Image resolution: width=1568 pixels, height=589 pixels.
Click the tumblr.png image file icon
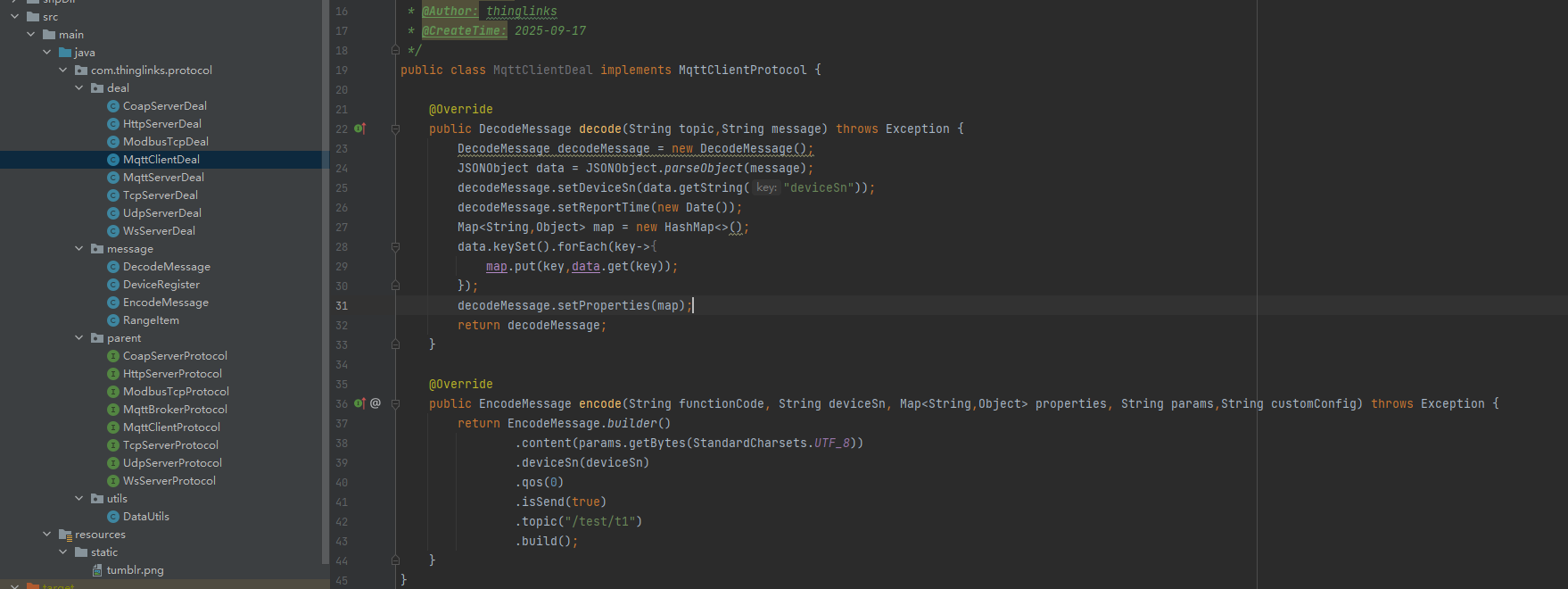pos(97,570)
